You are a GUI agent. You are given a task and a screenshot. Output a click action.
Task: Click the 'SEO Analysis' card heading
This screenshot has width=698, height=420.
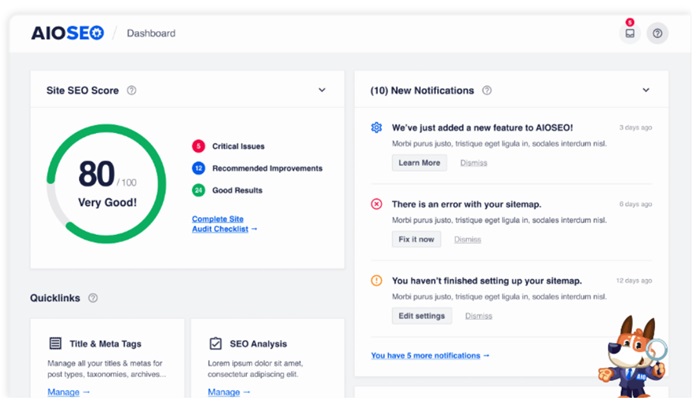[258, 344]
